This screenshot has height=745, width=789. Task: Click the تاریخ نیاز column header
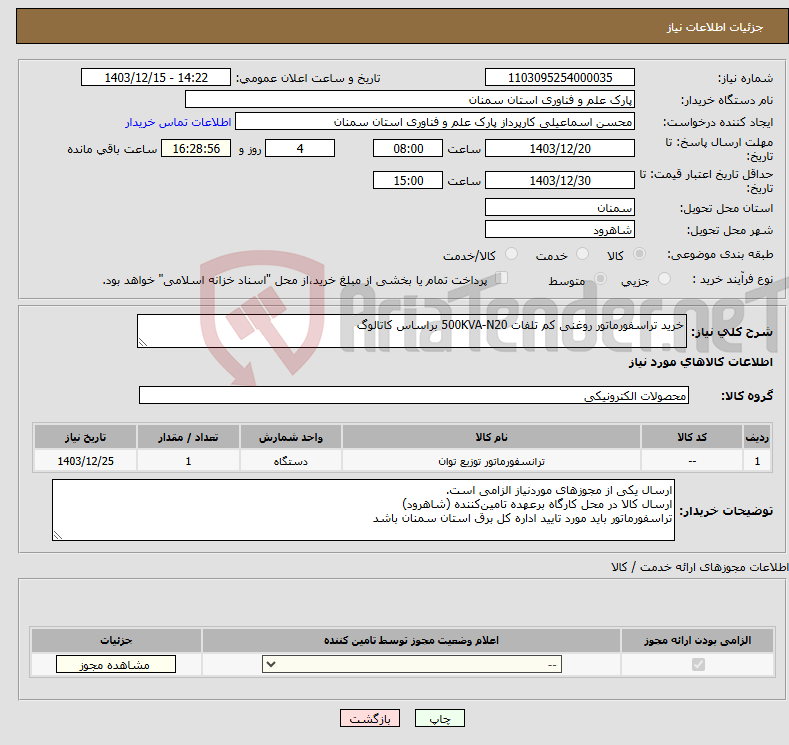tap(86, 437)
